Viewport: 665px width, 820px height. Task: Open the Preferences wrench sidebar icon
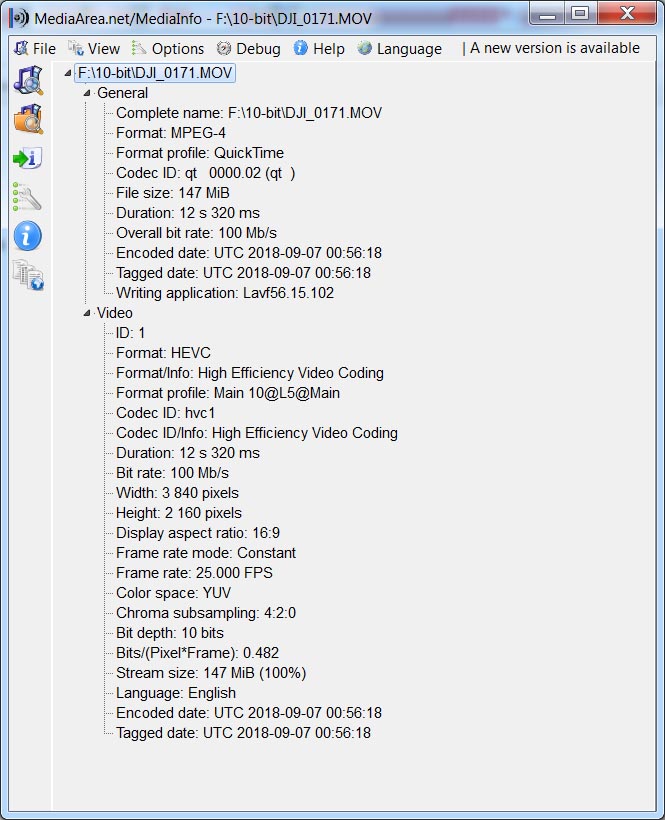point(27,197)
